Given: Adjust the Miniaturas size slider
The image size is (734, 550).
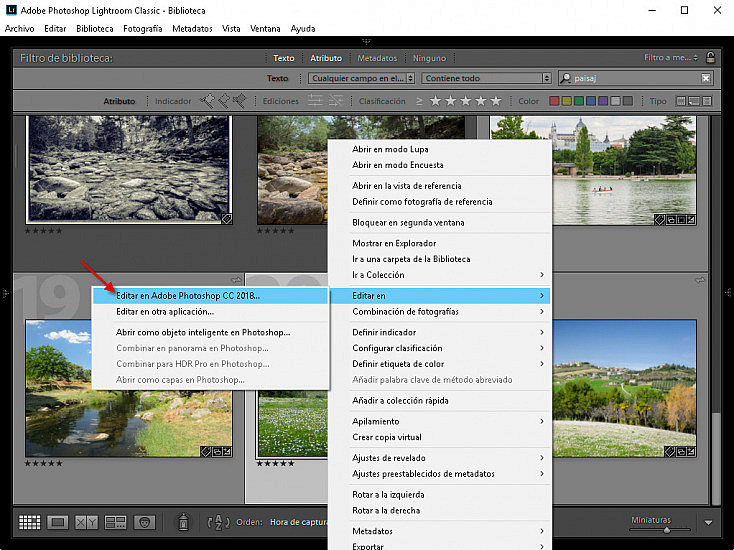Looking at the screenshot, I should pyautogui.click(x=667, y=530).
